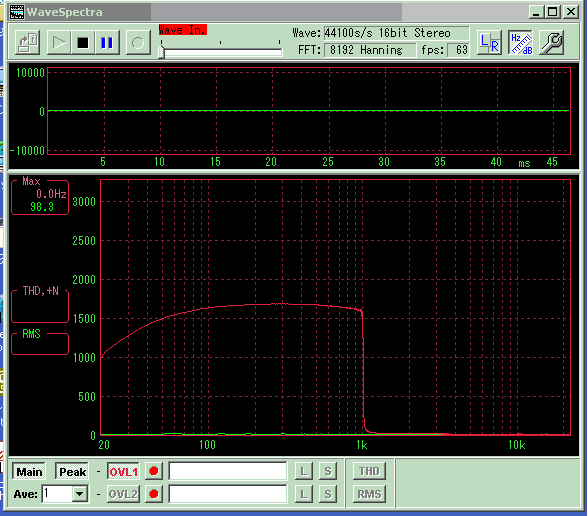The width and height of the screenshot is (588, 516).
Task: Toggle the Main spectrum display button
Action: (x=29, y=471)
